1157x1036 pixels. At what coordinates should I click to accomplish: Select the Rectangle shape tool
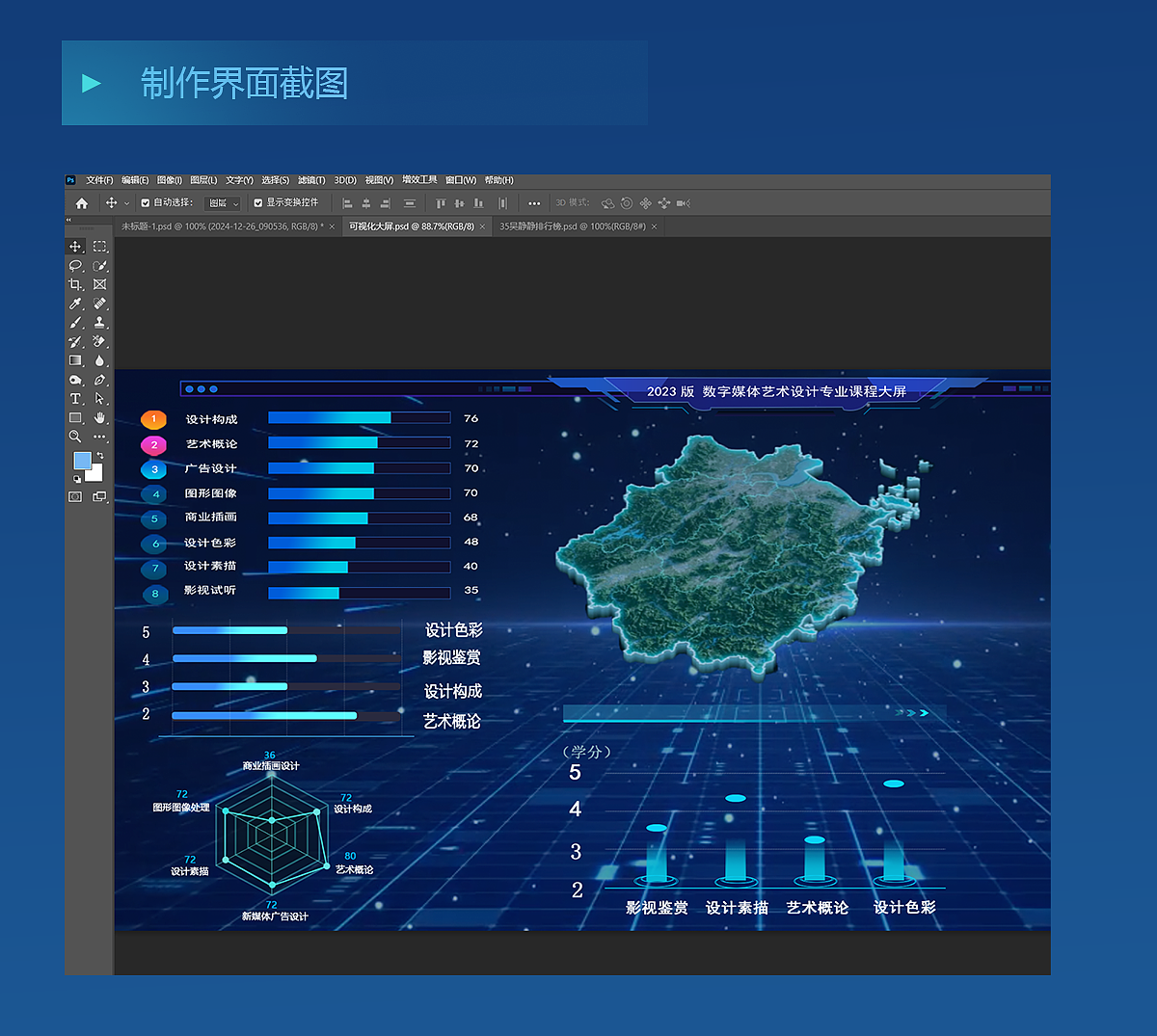[x=75, y=417]
